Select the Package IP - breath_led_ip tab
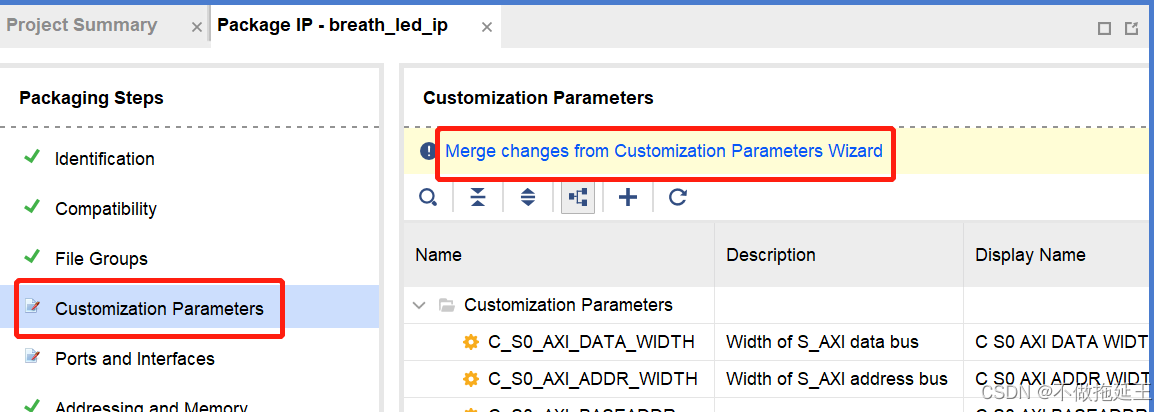Image resolution: width=1168 pixels, height=412 pixels. click(332, 25)
